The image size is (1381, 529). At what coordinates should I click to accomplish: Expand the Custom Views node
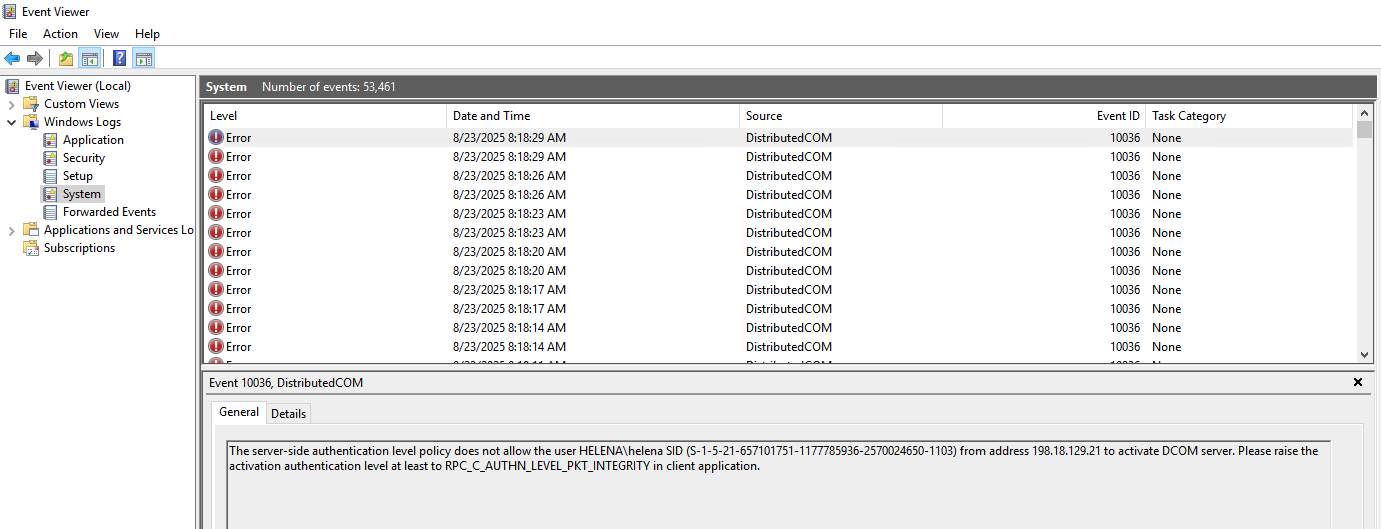pyautogui.click(x=12, y=104)
